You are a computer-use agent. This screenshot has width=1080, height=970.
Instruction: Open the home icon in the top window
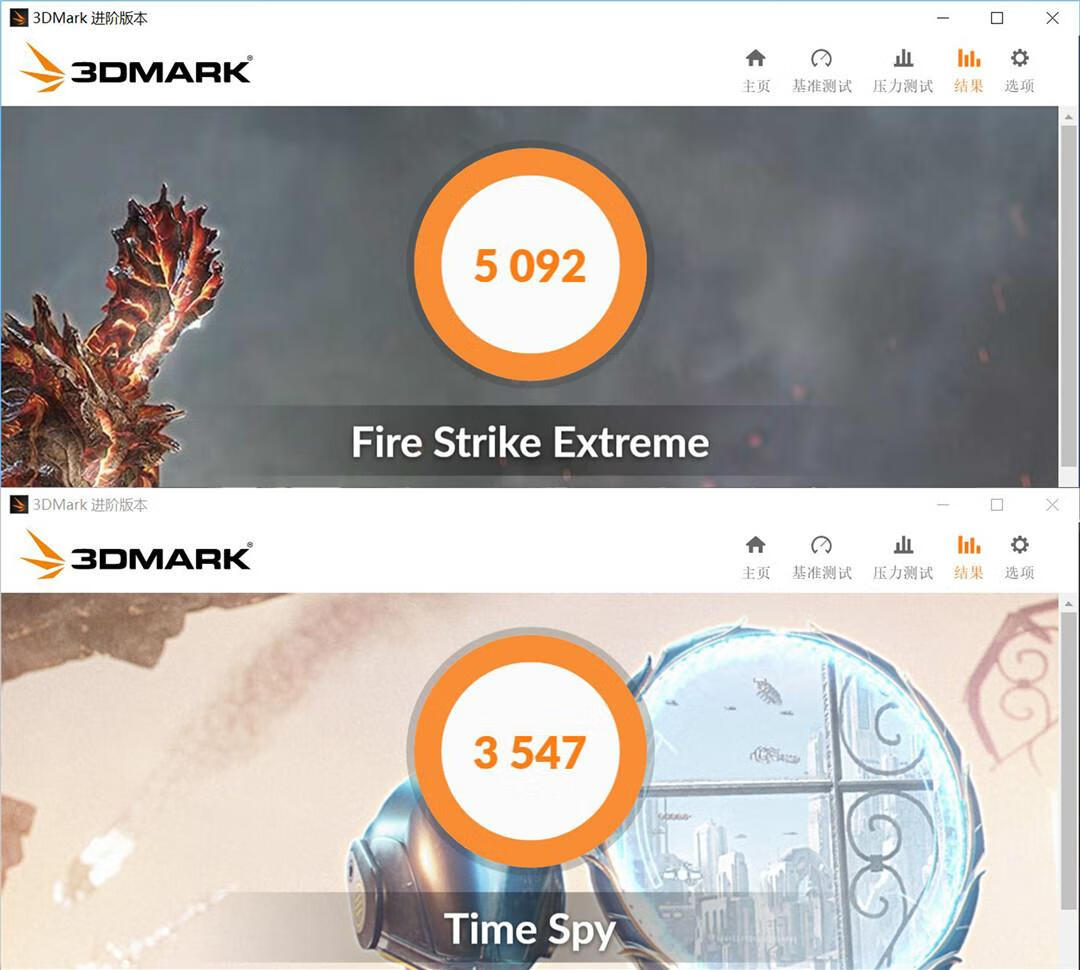pos(756,59)
